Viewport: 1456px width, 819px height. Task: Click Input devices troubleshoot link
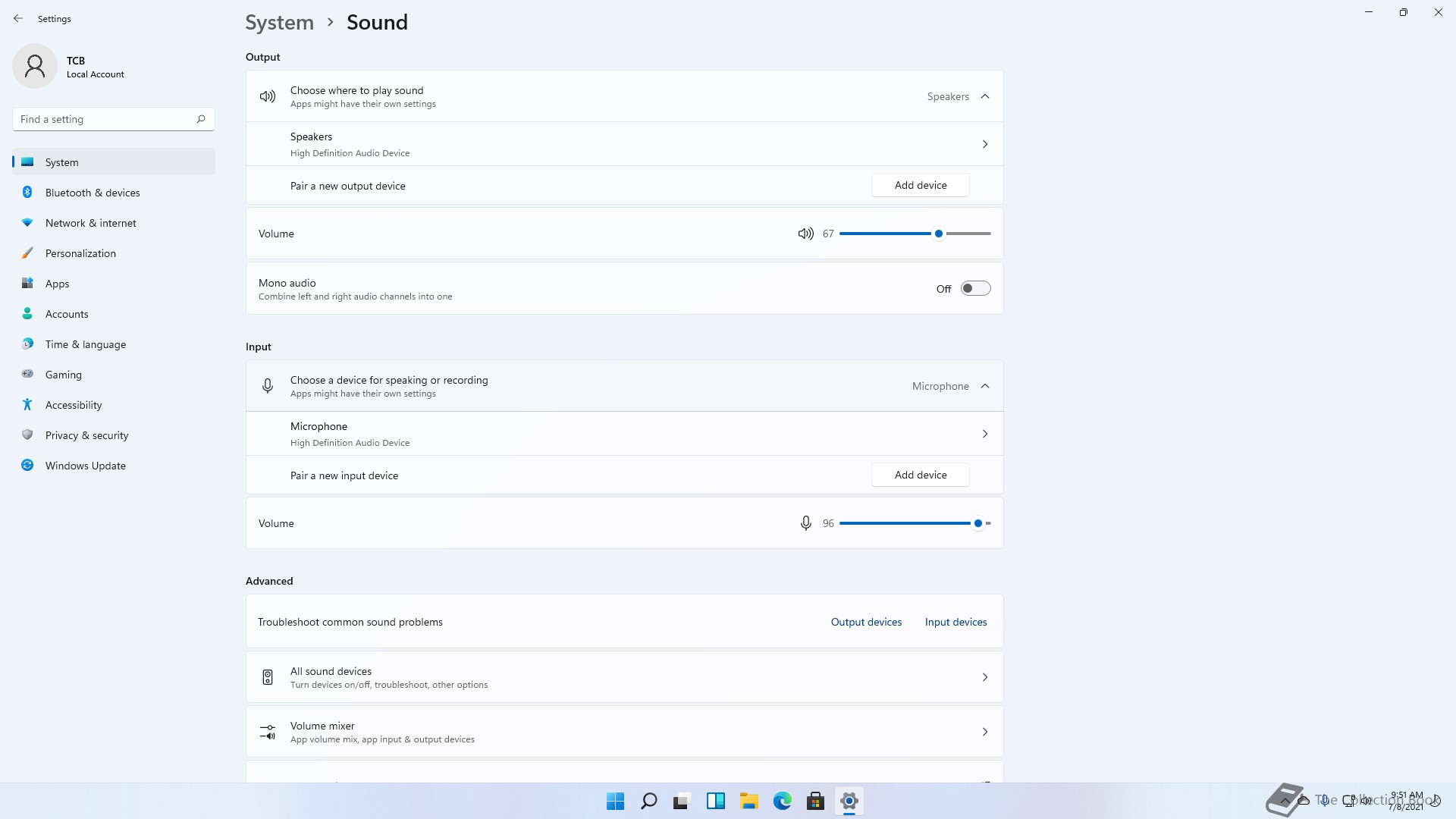pyautogui.click(x=955, y=622)
